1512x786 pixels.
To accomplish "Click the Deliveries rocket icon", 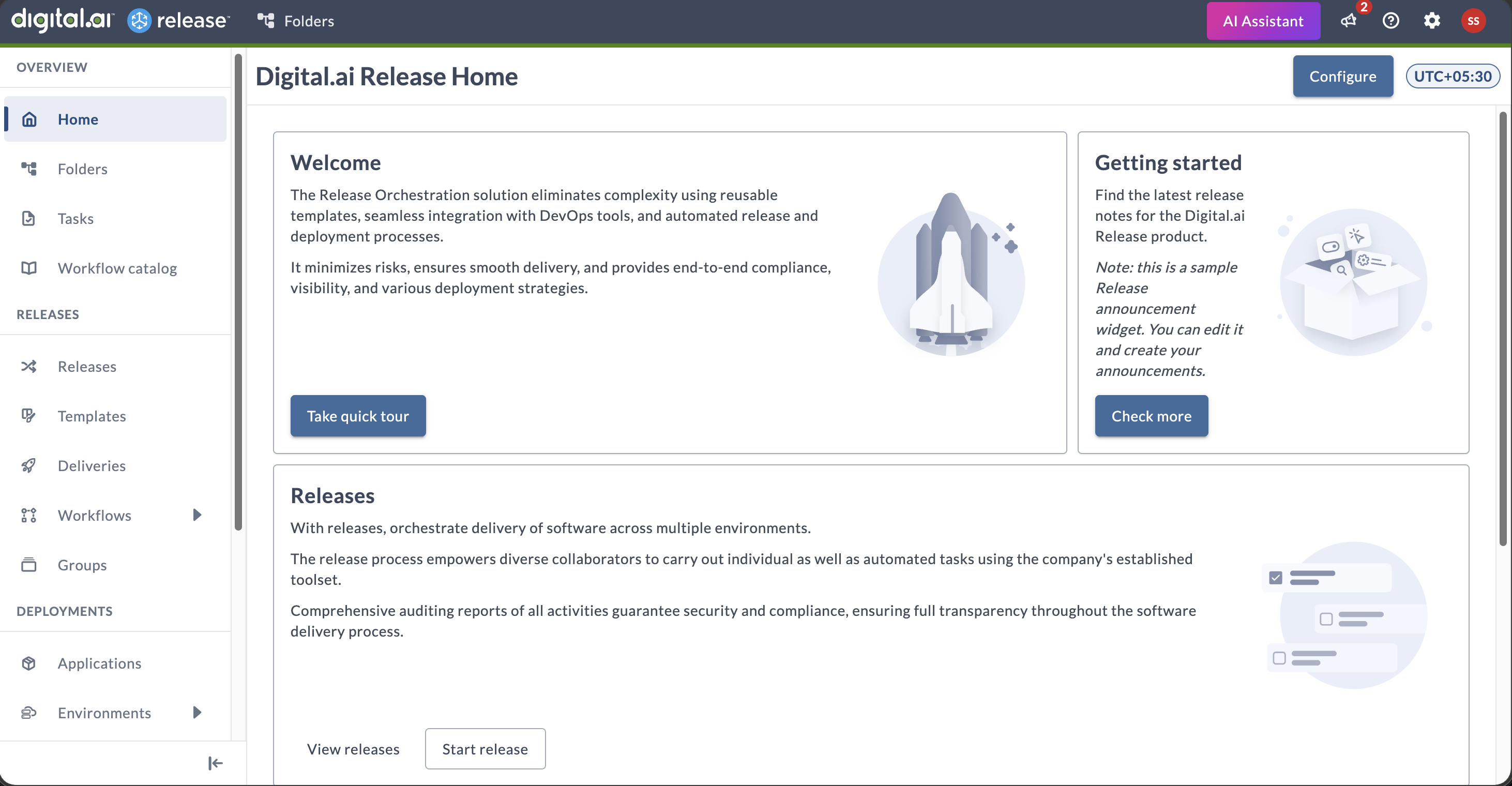I will click(29, 465).
